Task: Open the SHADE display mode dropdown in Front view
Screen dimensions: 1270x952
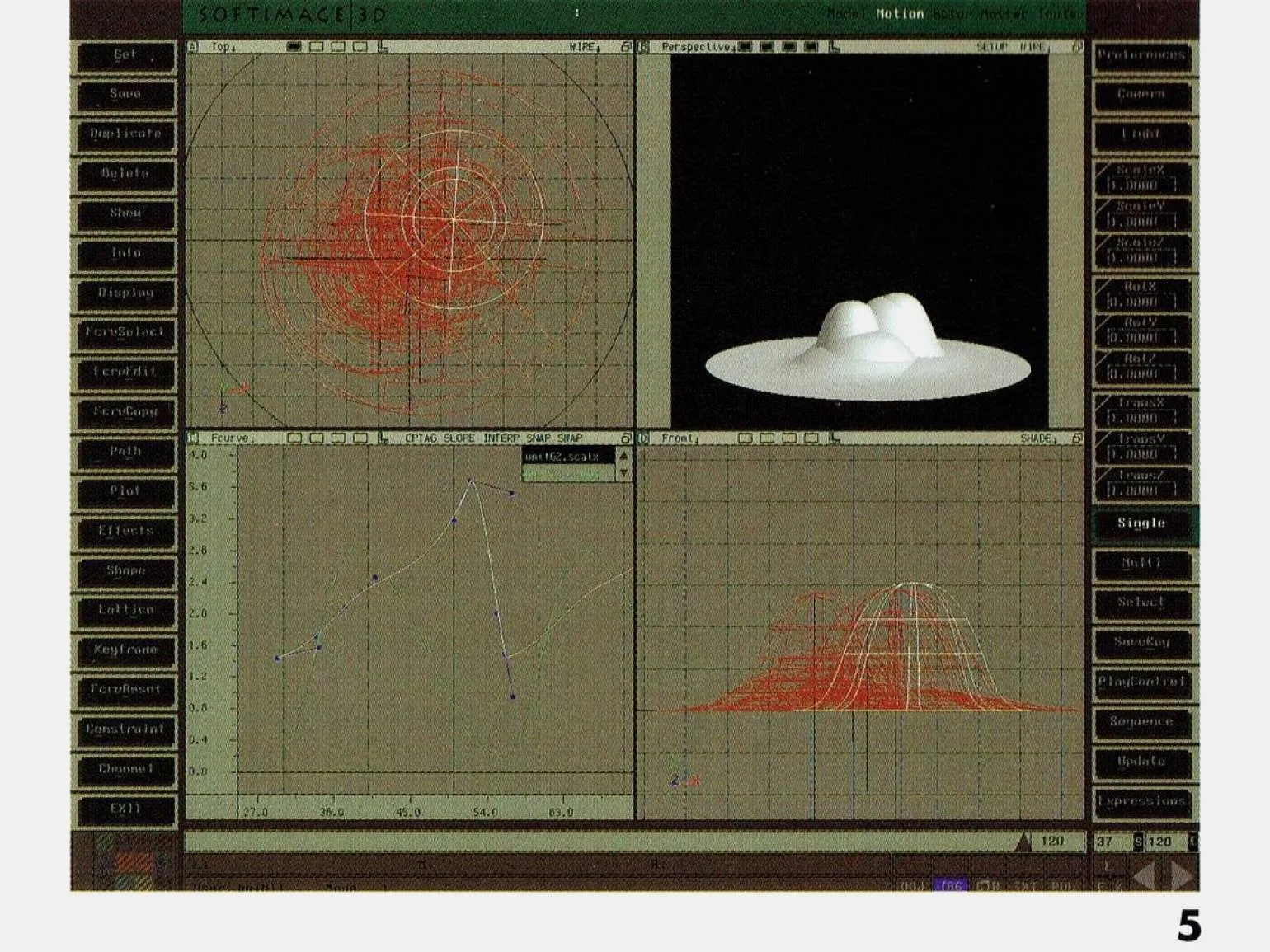Action: [x=1038, y=438]
